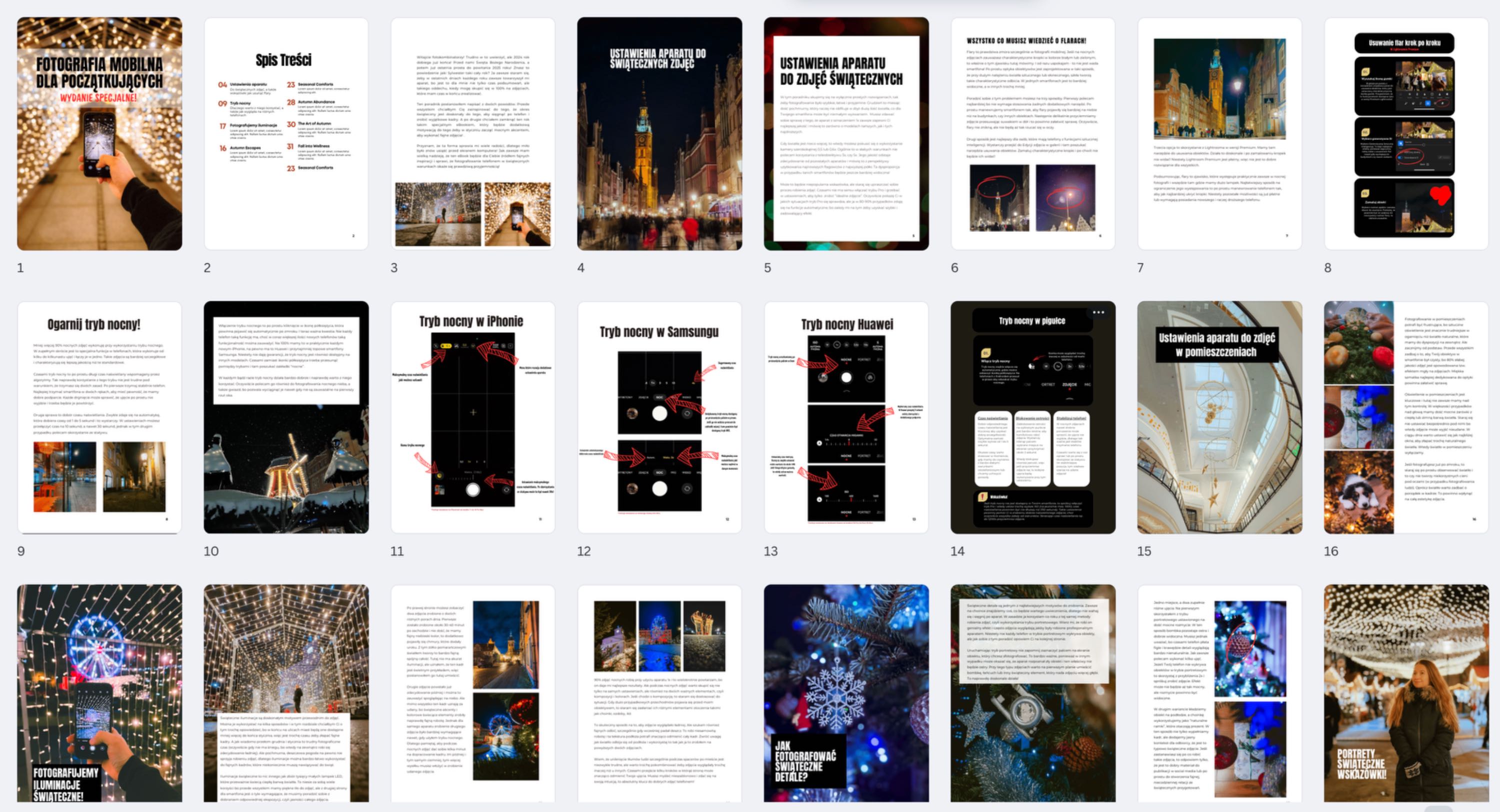This screenshot has width=1500, height=812.
Task: Select page 7 with the Gdańsk night photo
Action: pyautogui.click(x=1219, y=134)
